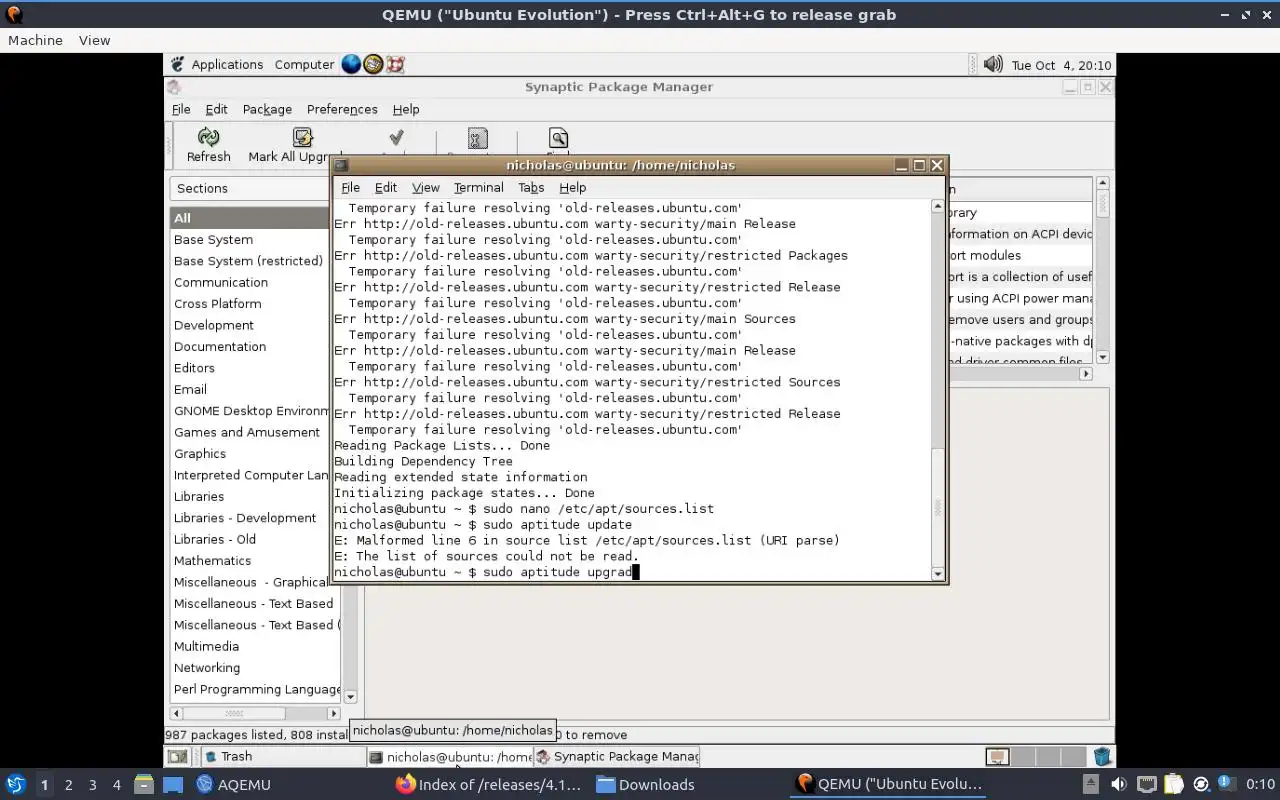Open Synaptic's Preferences menu
The height and width of the screenshot is (800, 1280).
point(342,109)
